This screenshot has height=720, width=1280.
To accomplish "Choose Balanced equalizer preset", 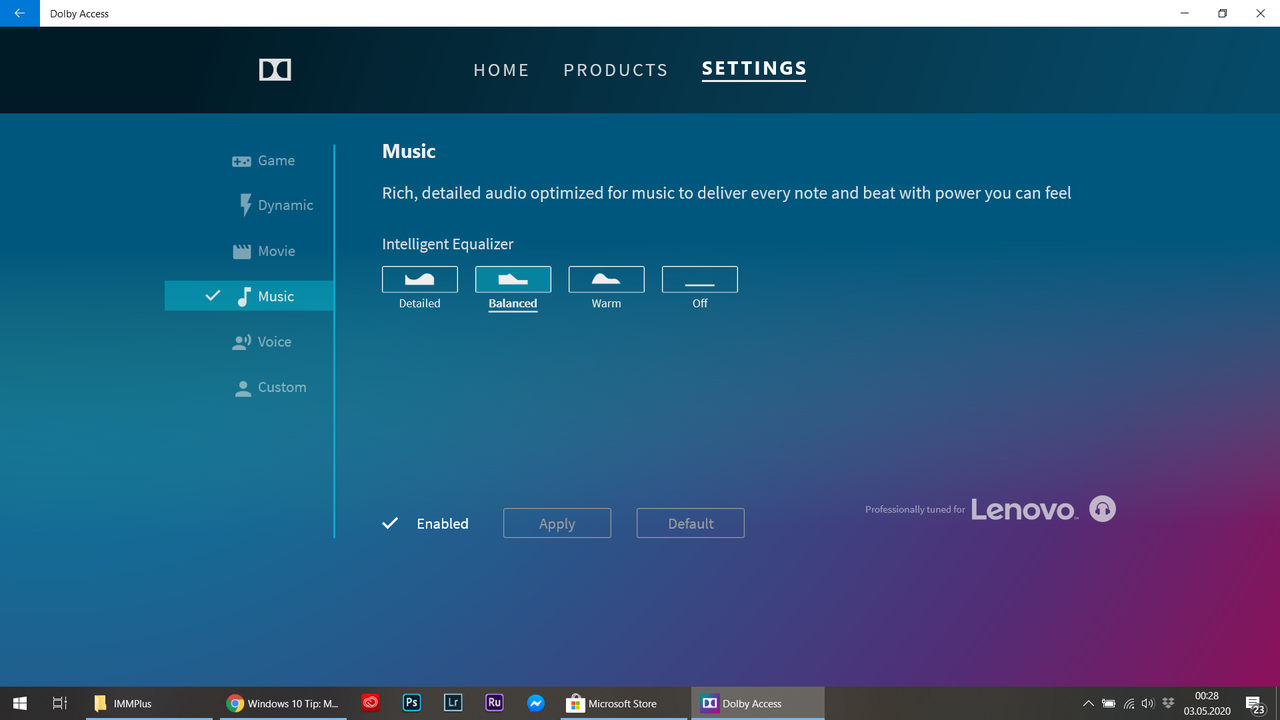I will [513, 288].
